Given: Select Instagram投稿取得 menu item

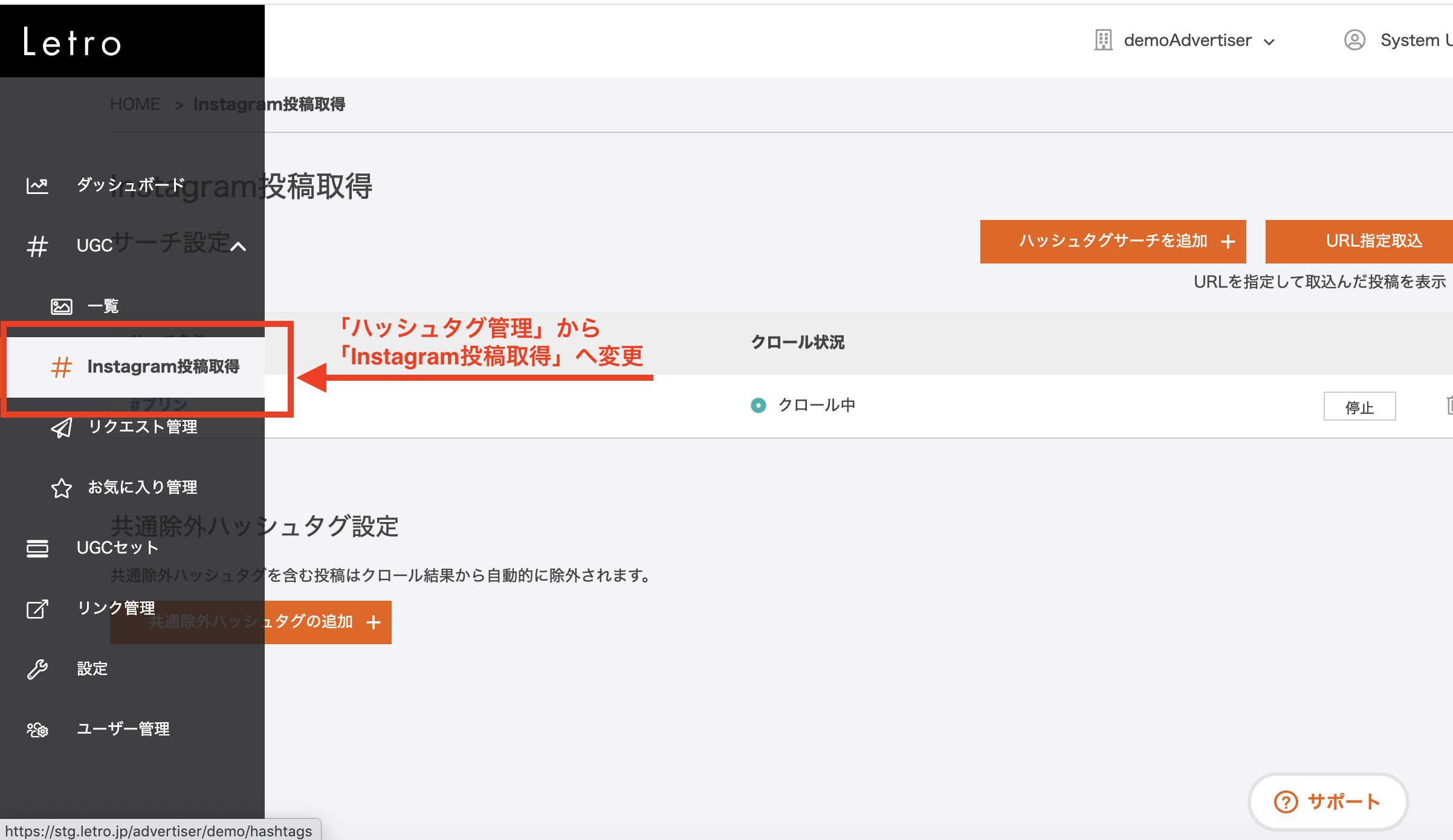Looking at the screenshot, I should (x=163, y=367).
